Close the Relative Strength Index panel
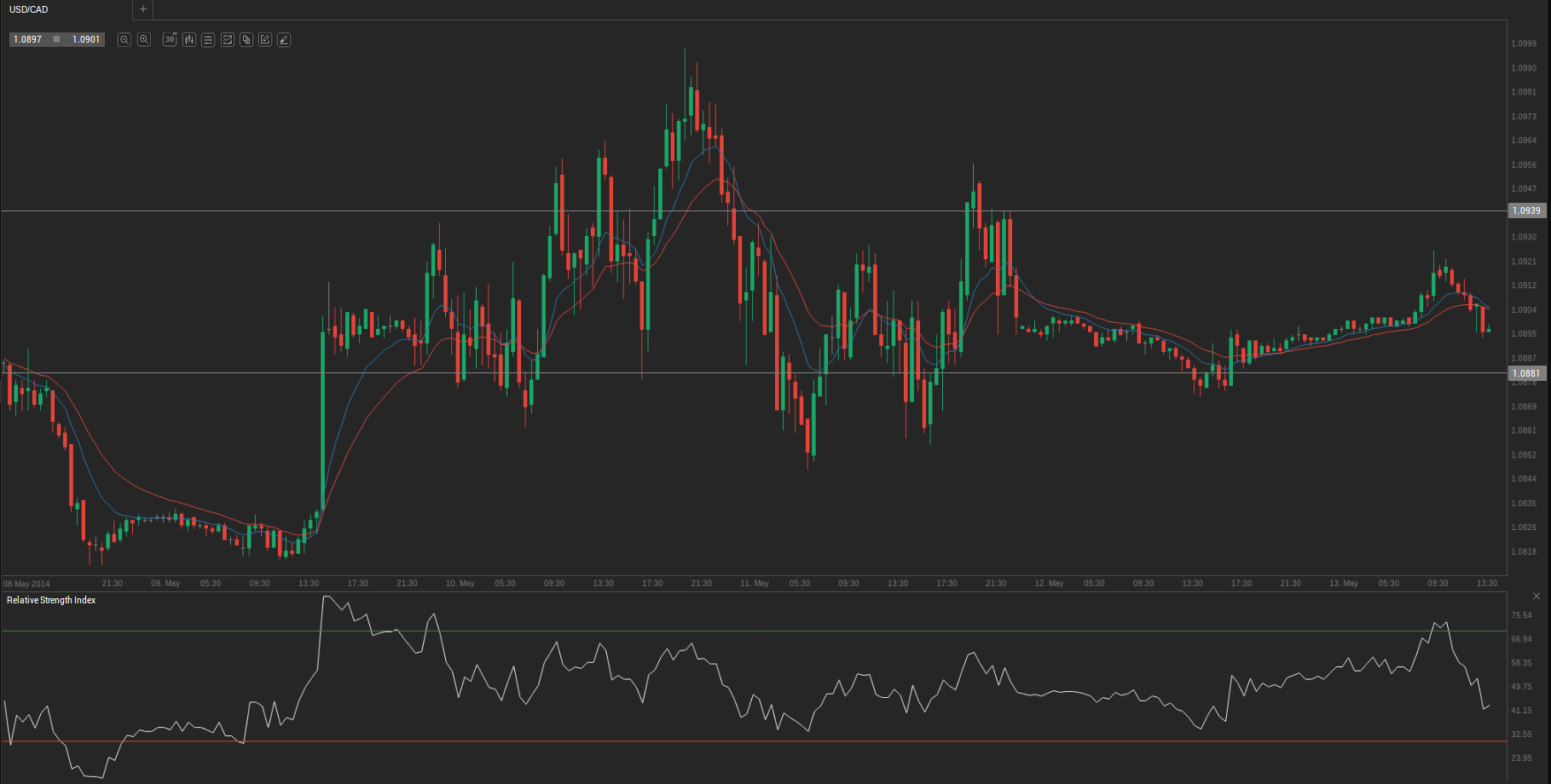 [x=1537, y=596]
